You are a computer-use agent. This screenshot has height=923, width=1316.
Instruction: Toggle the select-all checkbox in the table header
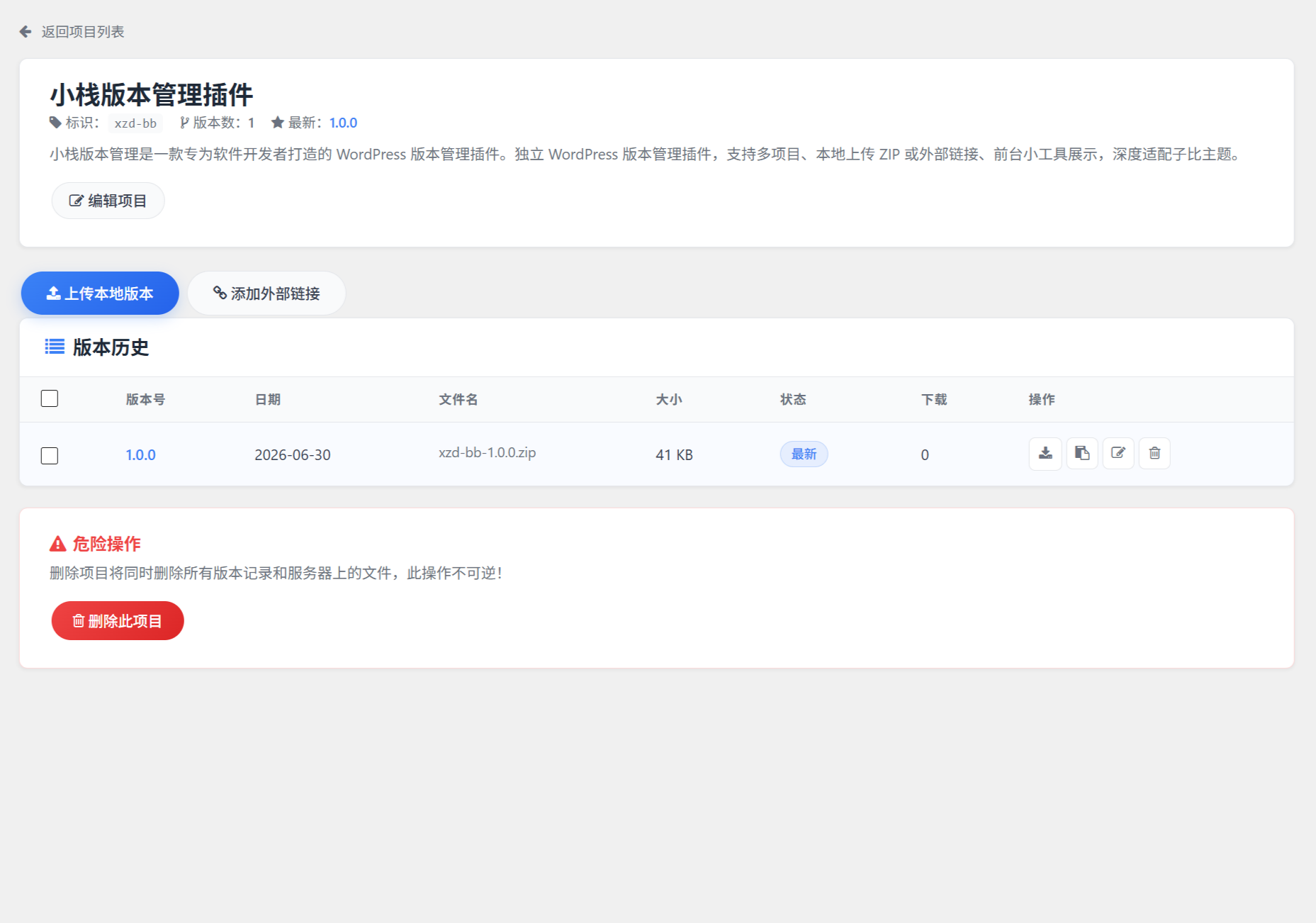[x=50, y=398]
